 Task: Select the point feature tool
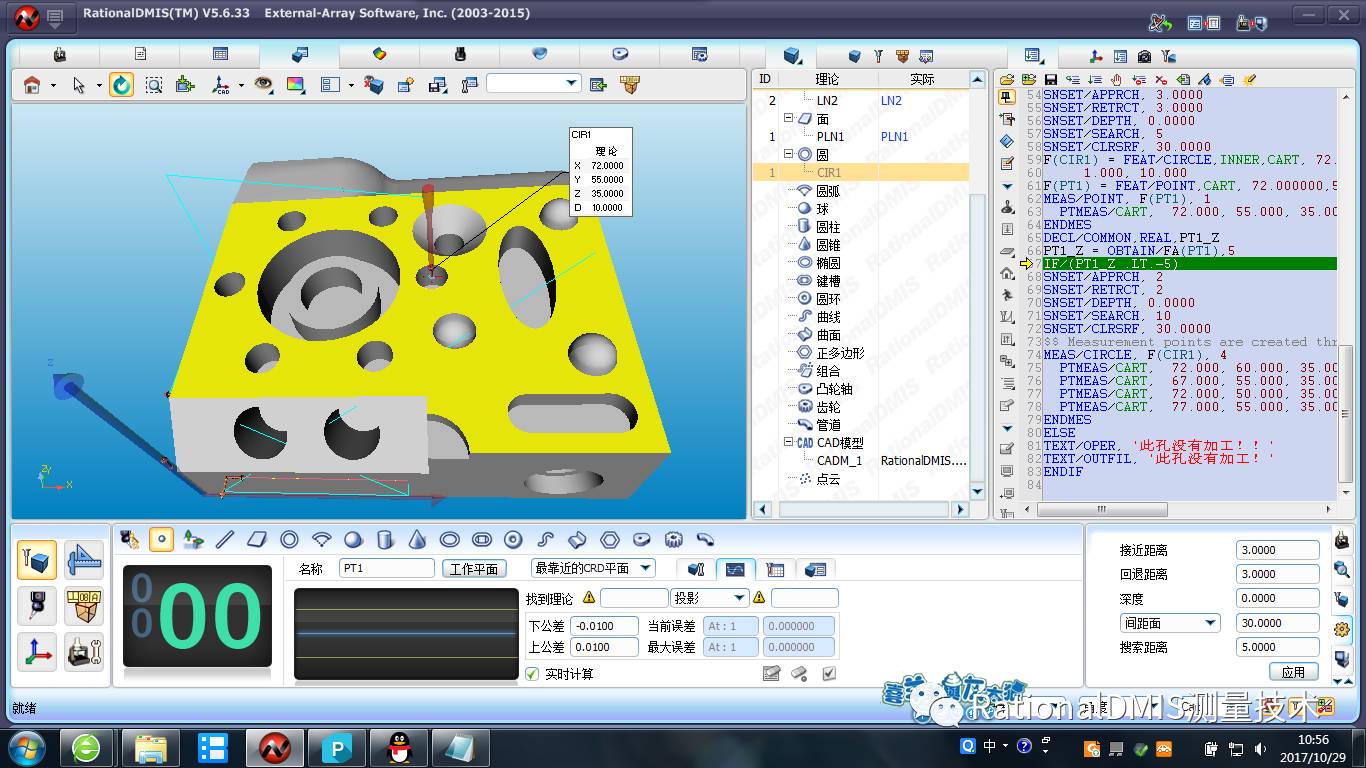tap(161, 540)
